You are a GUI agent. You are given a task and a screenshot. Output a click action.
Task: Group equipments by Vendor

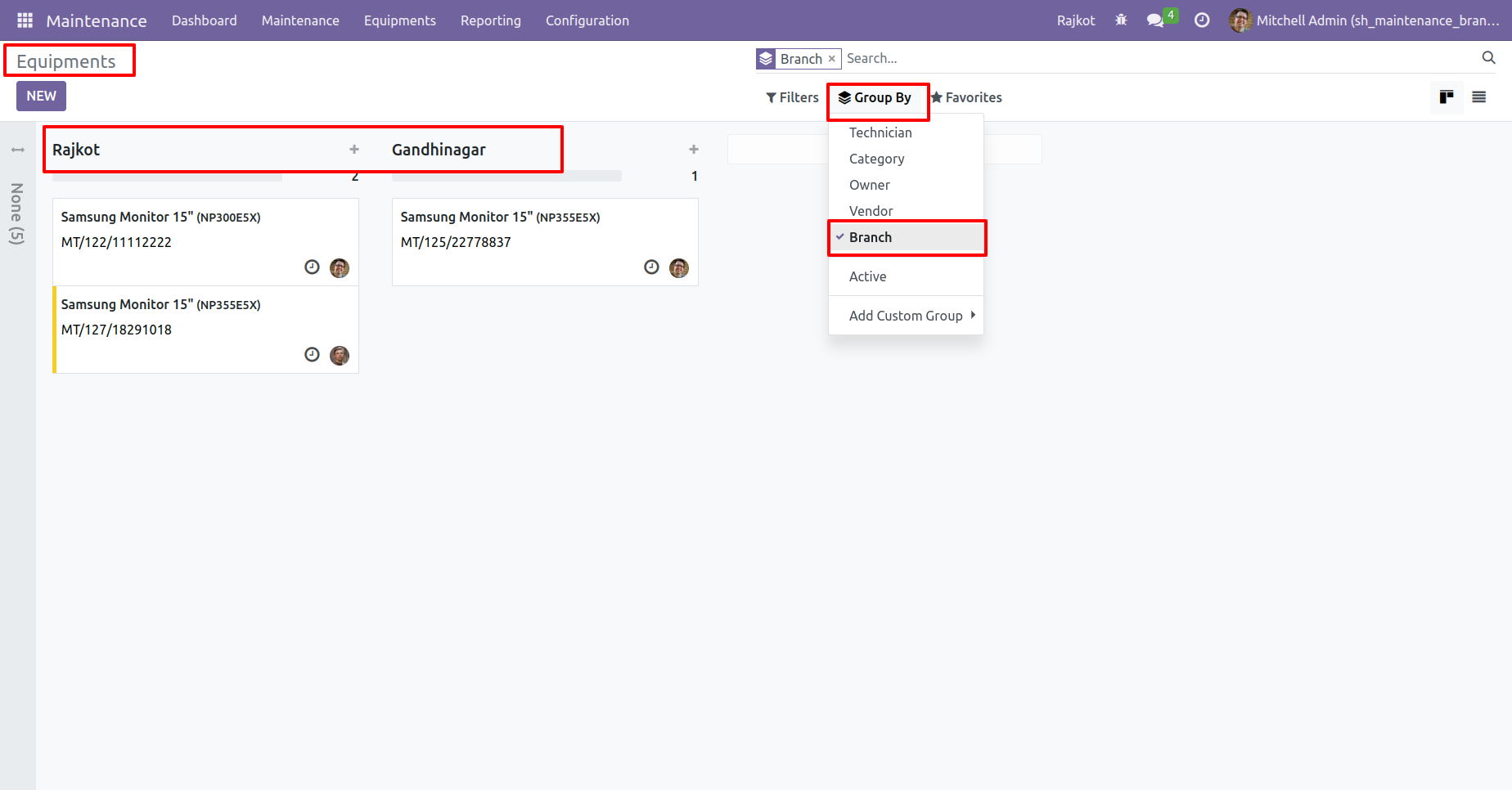click(x=906, y=211)
